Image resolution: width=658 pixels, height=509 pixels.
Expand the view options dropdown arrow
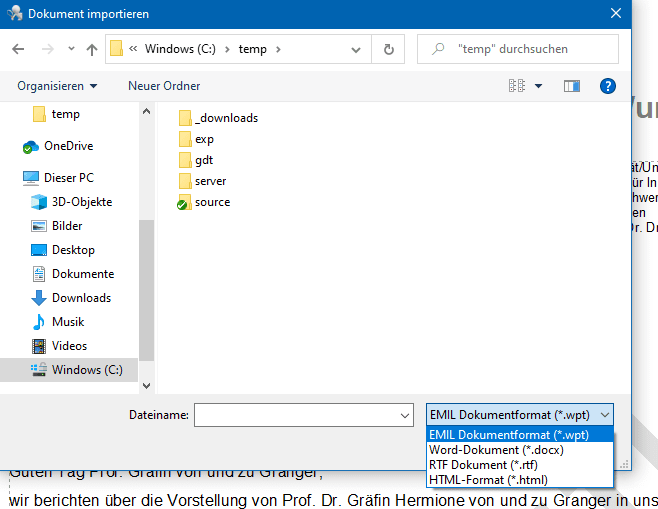(539, 86)
